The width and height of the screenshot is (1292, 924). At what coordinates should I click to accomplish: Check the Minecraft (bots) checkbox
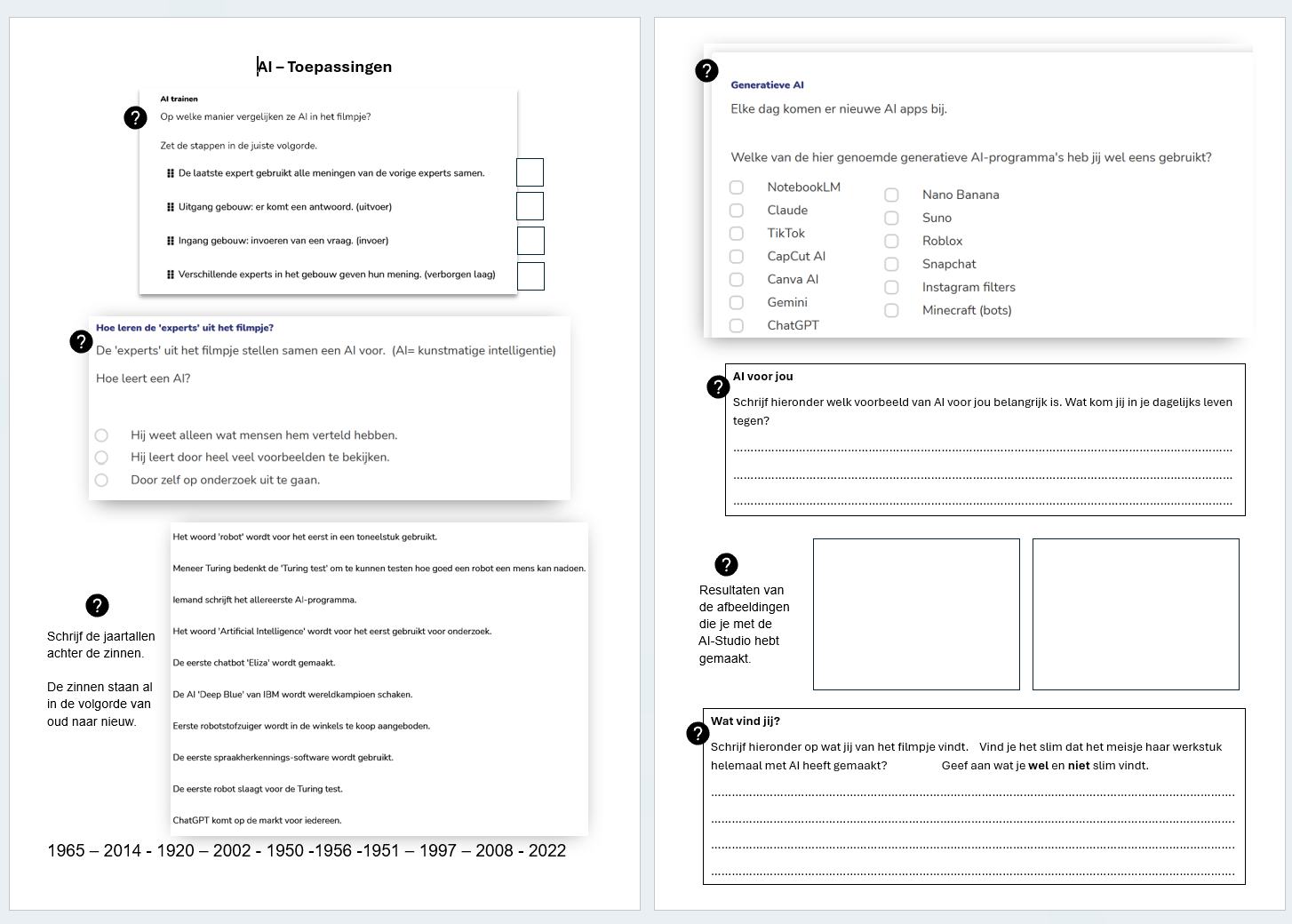click(x=891, y=311)
